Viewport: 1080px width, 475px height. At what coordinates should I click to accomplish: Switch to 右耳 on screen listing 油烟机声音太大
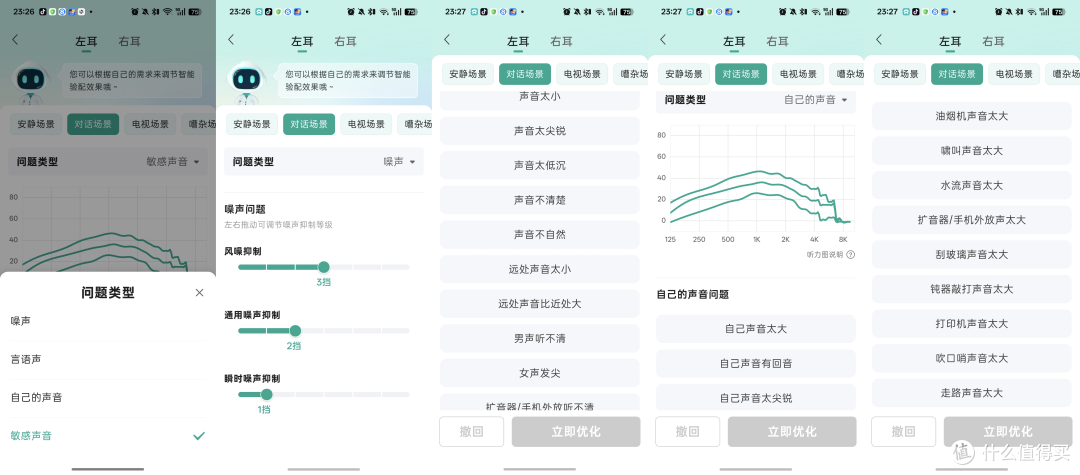[x=993, y=41]
